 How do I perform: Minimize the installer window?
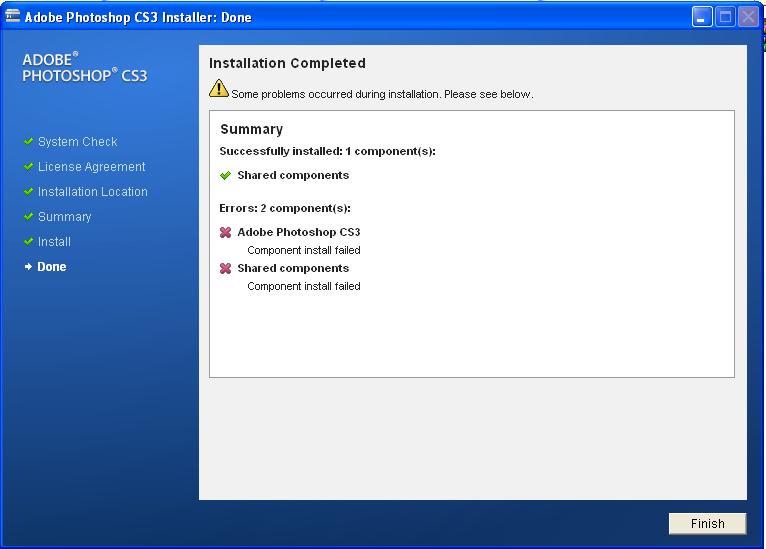tap(702, 17)
